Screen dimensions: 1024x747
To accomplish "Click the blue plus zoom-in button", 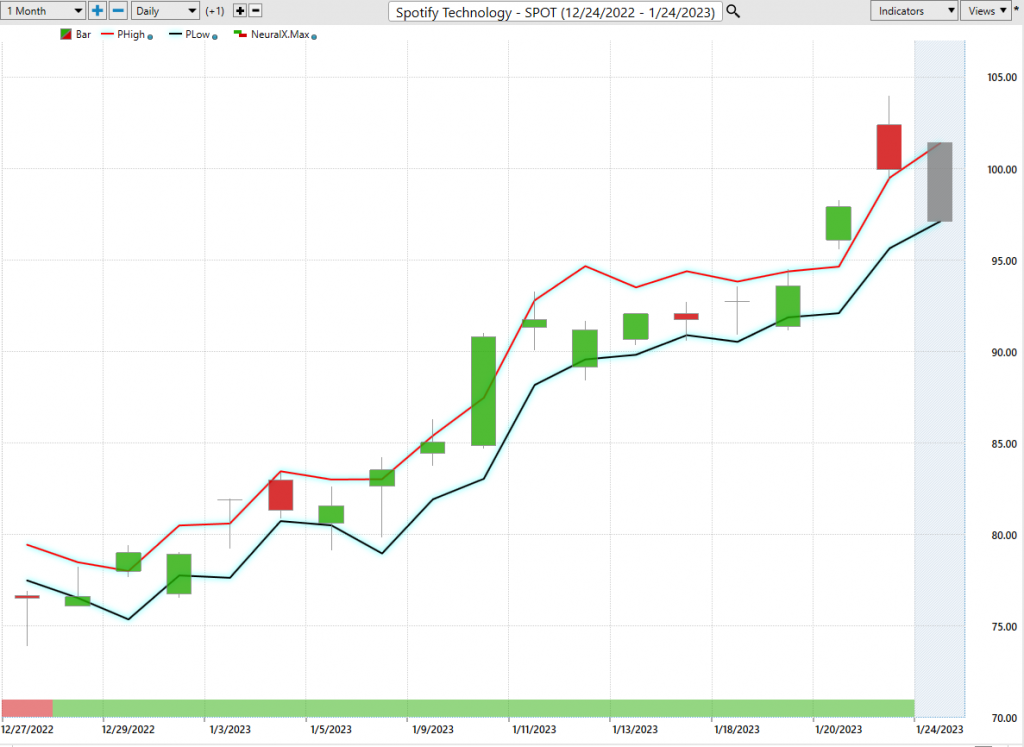I will coord(97,11).
